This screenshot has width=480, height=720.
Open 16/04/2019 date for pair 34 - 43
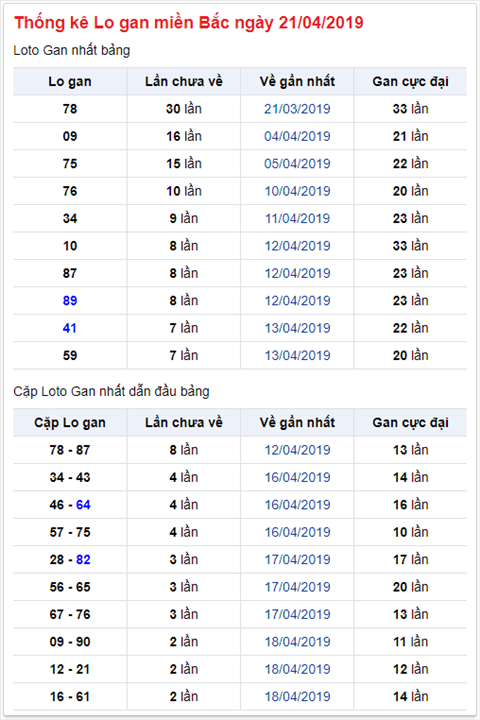pos(297,478)
